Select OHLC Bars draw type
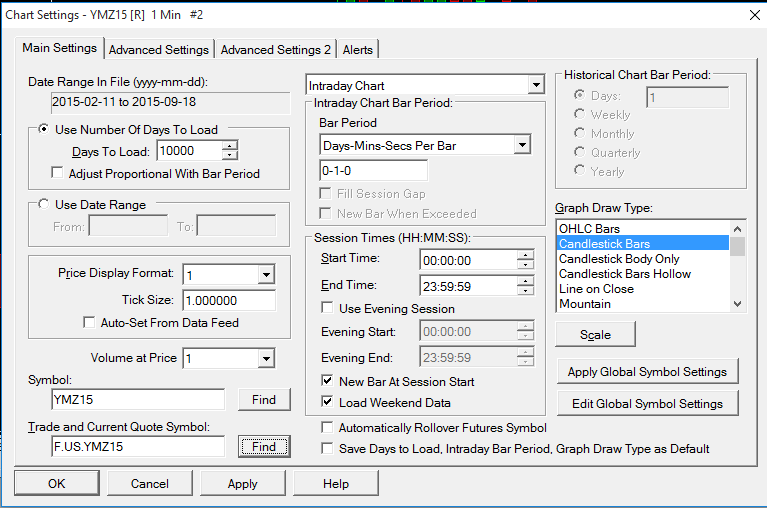This screenshot has width=767, height=508. [x=642, y=228]
